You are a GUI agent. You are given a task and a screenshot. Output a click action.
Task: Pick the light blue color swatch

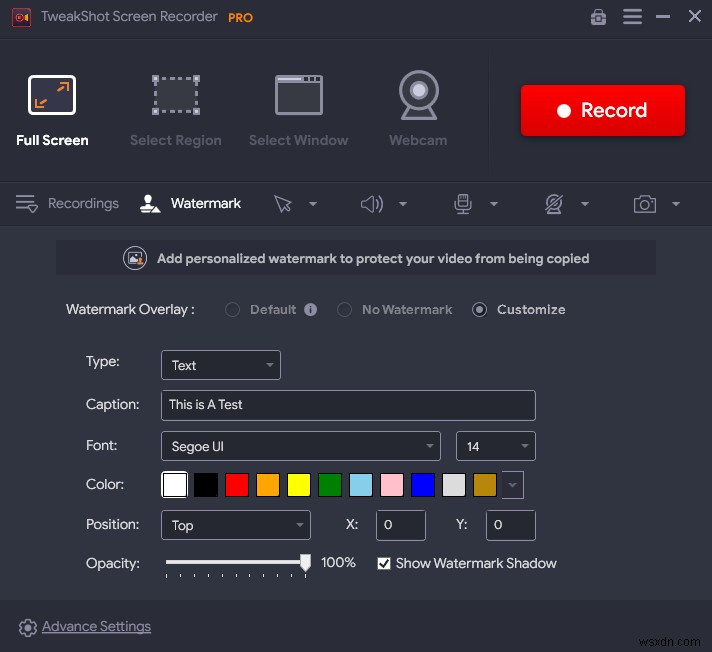[x=361, y=484]
